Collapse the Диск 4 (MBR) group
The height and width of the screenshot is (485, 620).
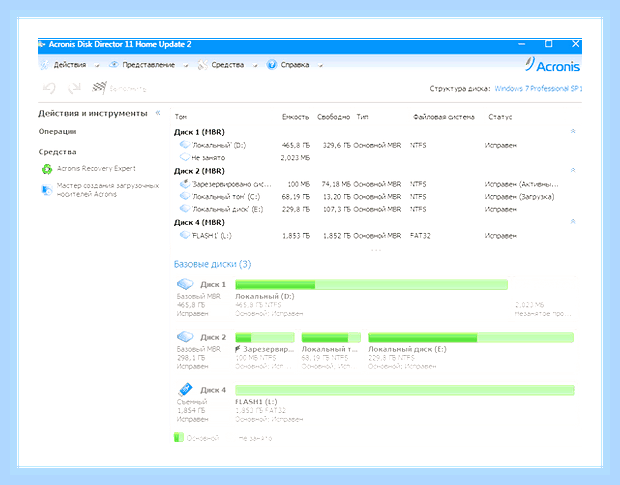coord(573,222)
